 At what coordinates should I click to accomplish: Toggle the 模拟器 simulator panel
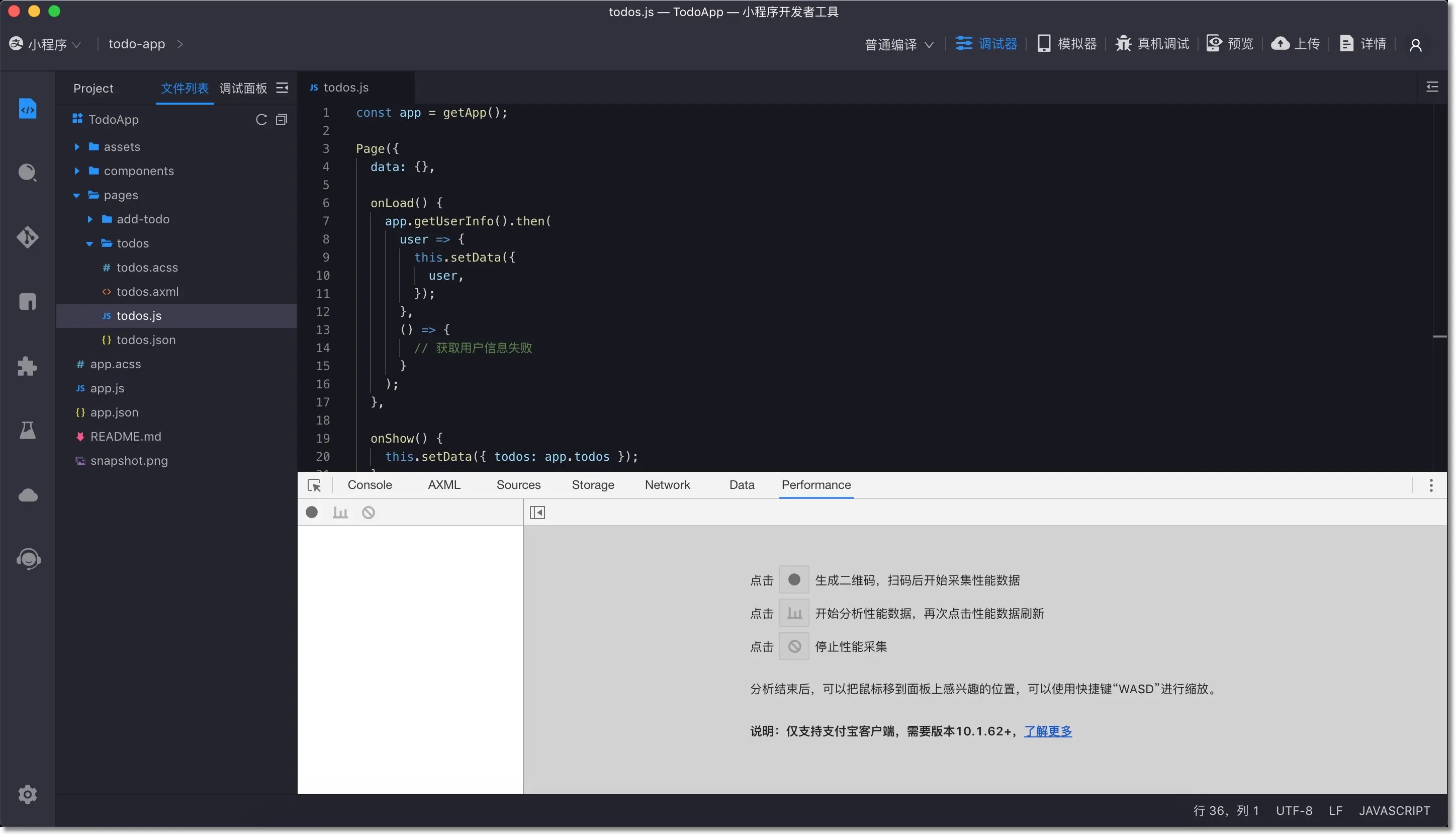(1067, 44)
